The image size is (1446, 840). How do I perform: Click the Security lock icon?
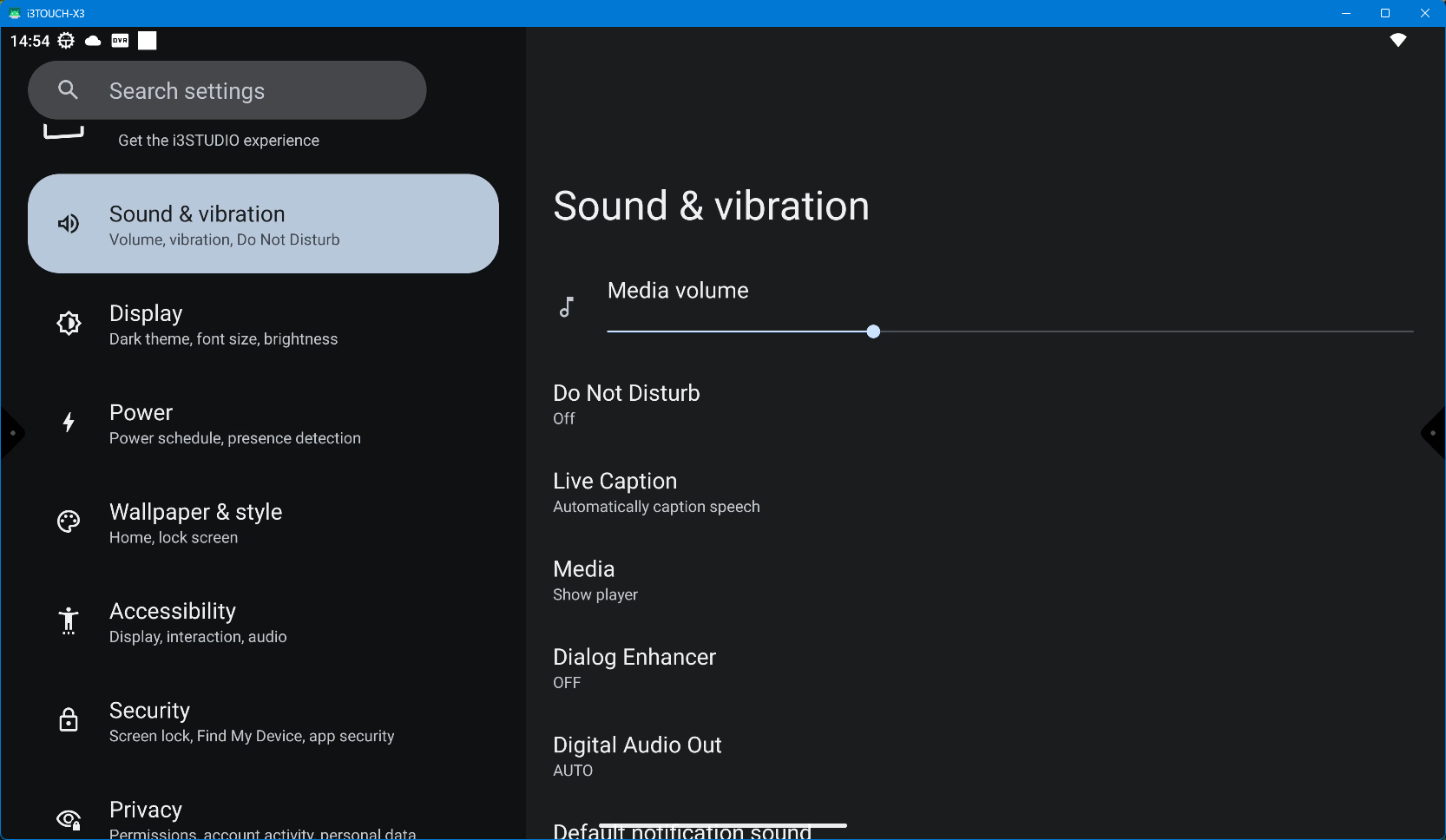tap(69, 720)
